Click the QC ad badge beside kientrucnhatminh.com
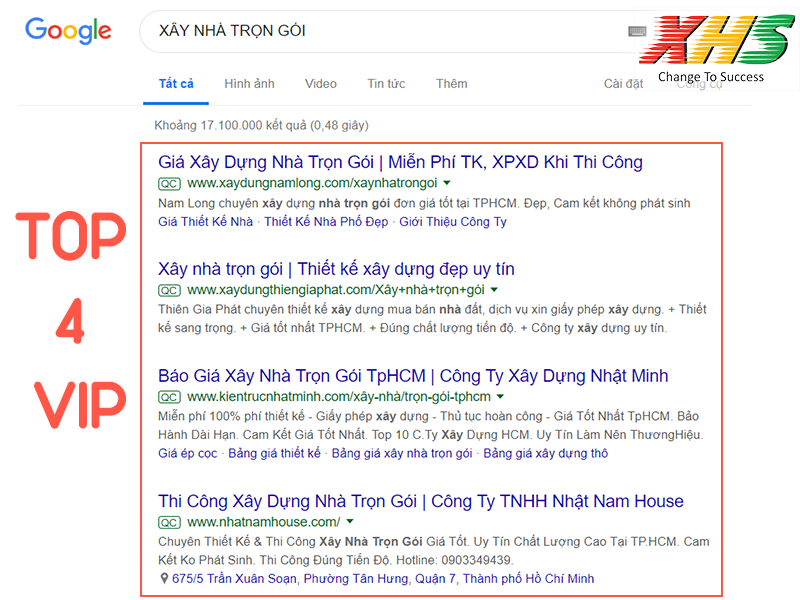Image resolution: width=800 pixels, height=600 pixels. [169, 397]
